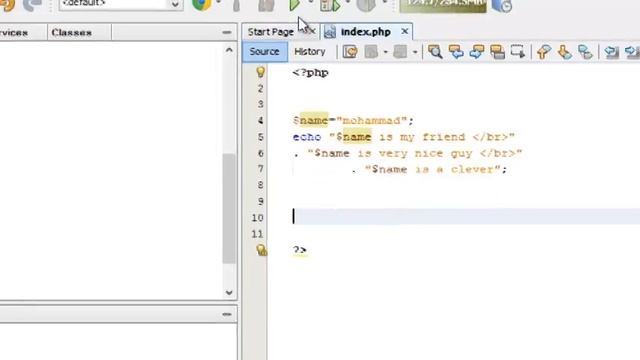Click the Clean and Build icon

[x=266, y=5]
